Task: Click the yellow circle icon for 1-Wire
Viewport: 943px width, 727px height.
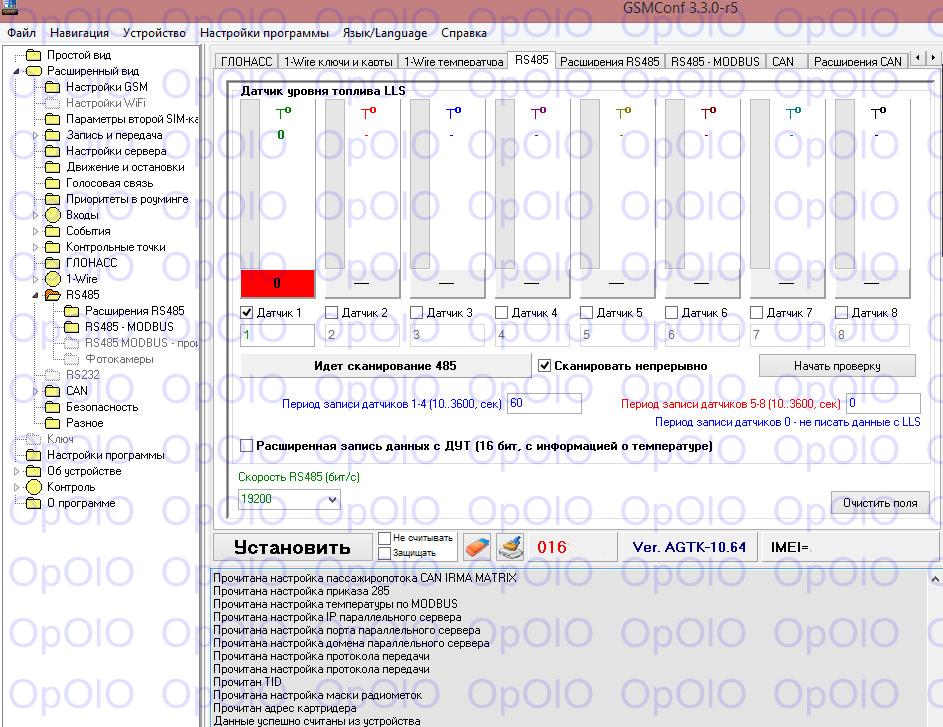Action: point(53,279)
